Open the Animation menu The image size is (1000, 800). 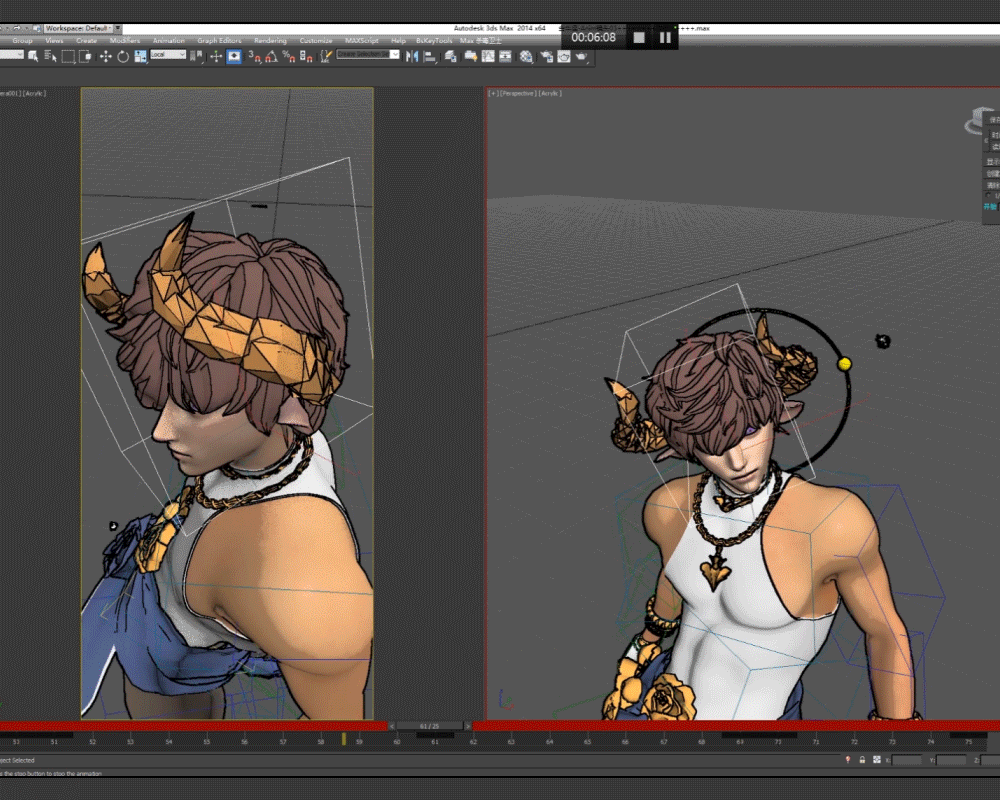pyautogui.click(x=168, y=41)
